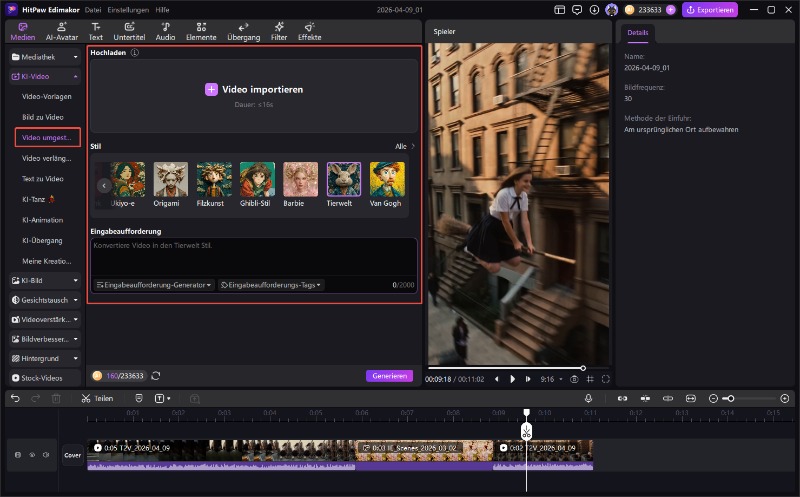Click the microphone voice-over icon in timeline
The width and height of the screenshot is (800, 497).
(589, 398)
